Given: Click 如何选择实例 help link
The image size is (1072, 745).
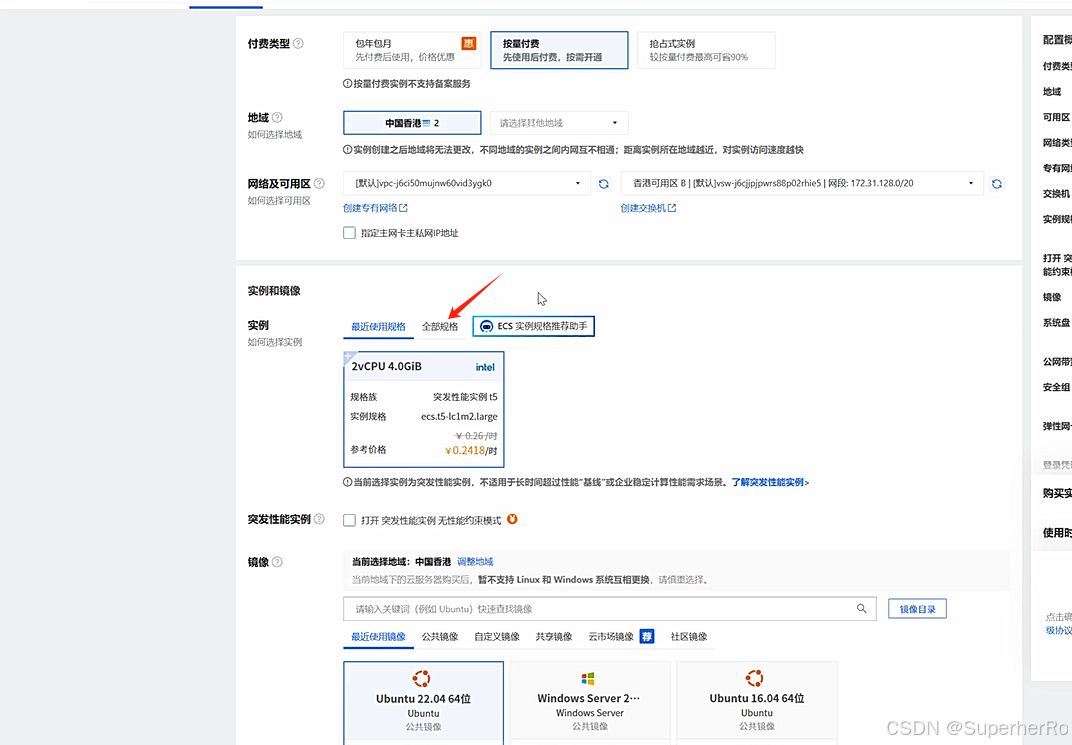Looking at the screenshot, I should [275, 342].
